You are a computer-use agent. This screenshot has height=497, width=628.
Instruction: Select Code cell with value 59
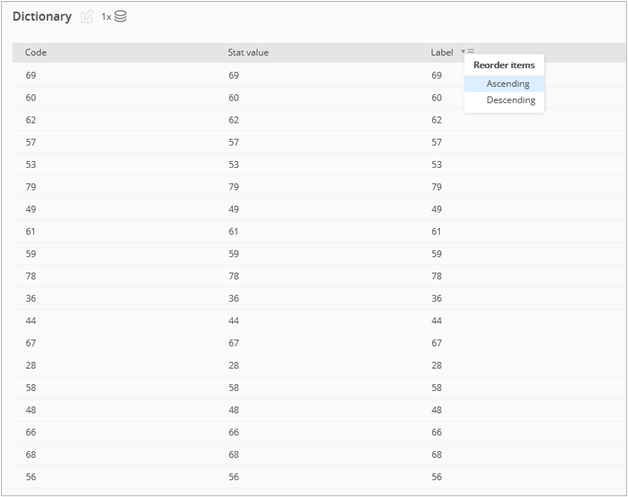click(31, 254)
